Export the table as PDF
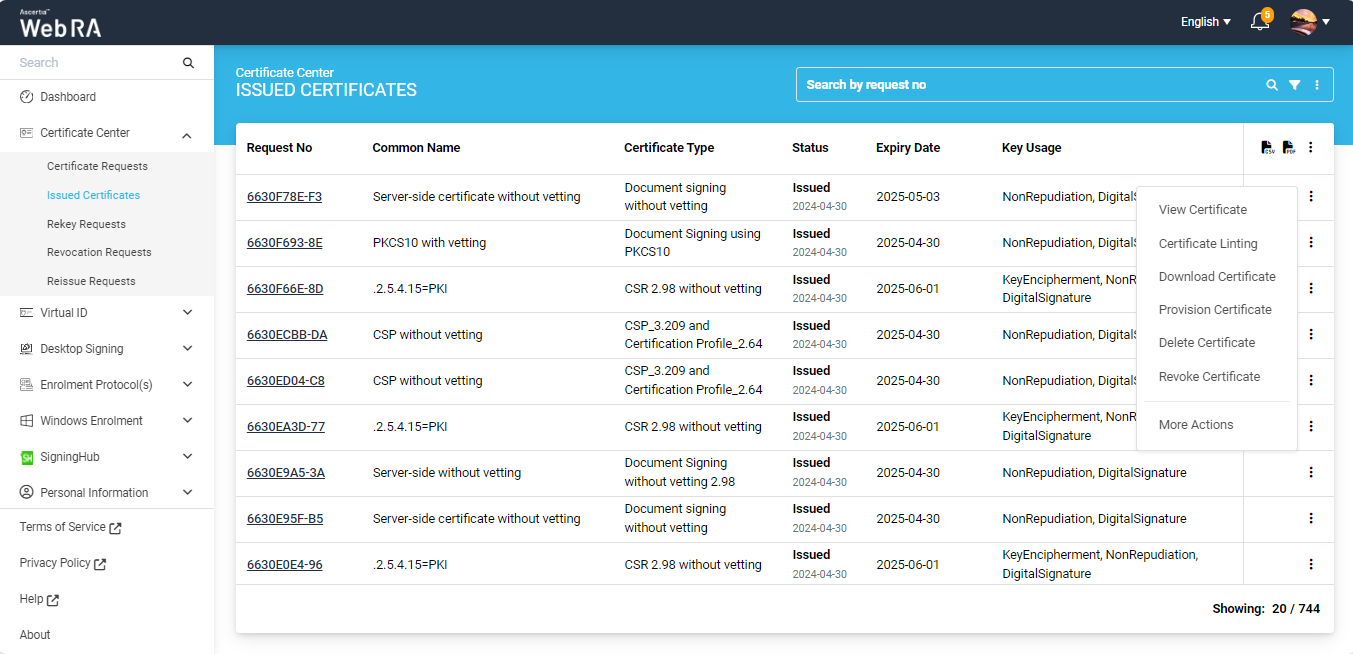 (1289, 148)
